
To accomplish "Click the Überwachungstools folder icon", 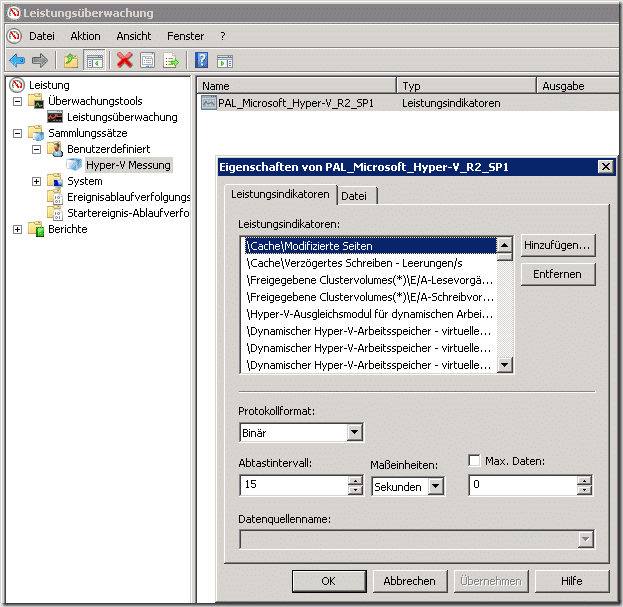I will [x=36, y=101].
